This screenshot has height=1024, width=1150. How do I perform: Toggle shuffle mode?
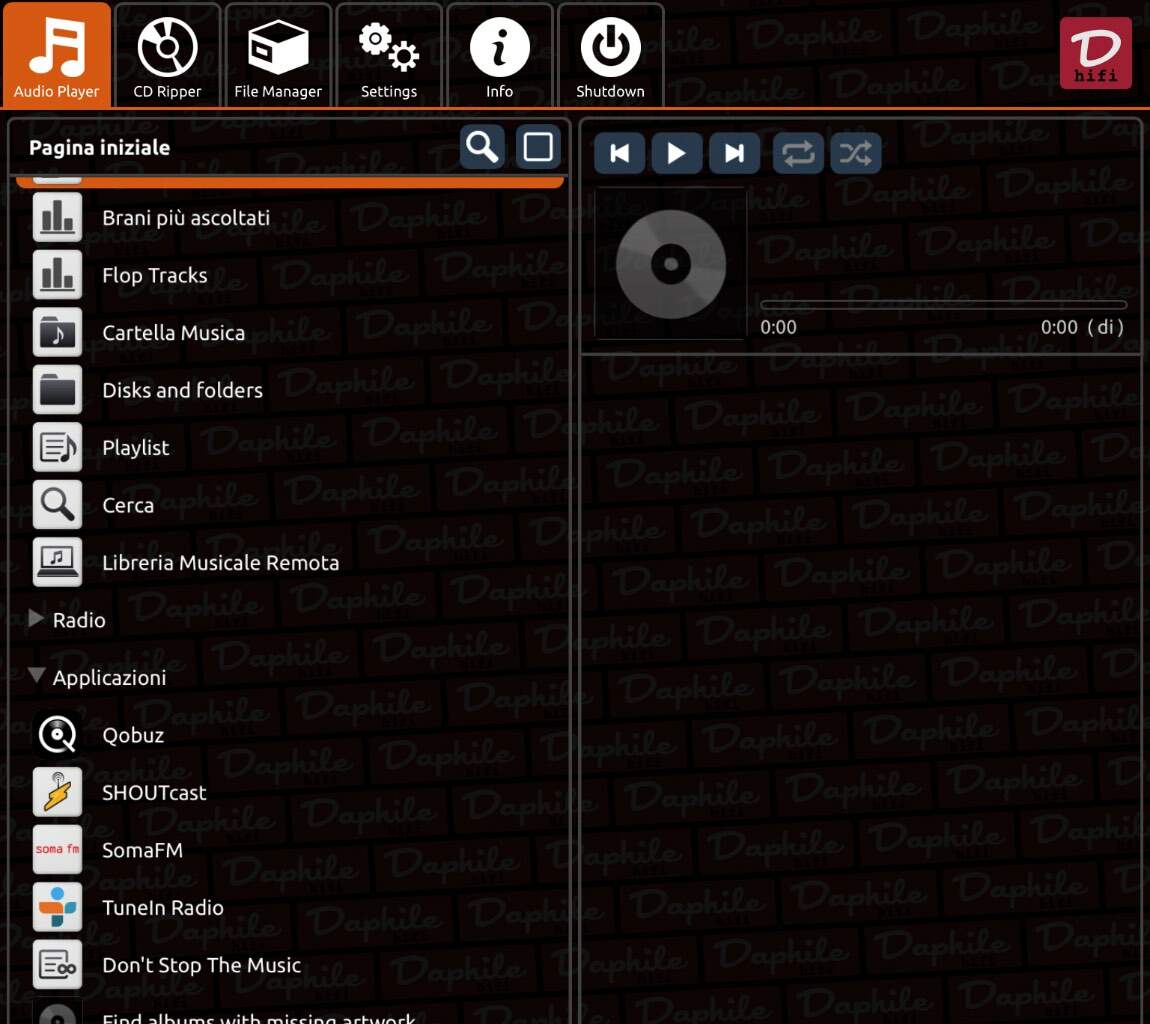click(x=856, y=153)
